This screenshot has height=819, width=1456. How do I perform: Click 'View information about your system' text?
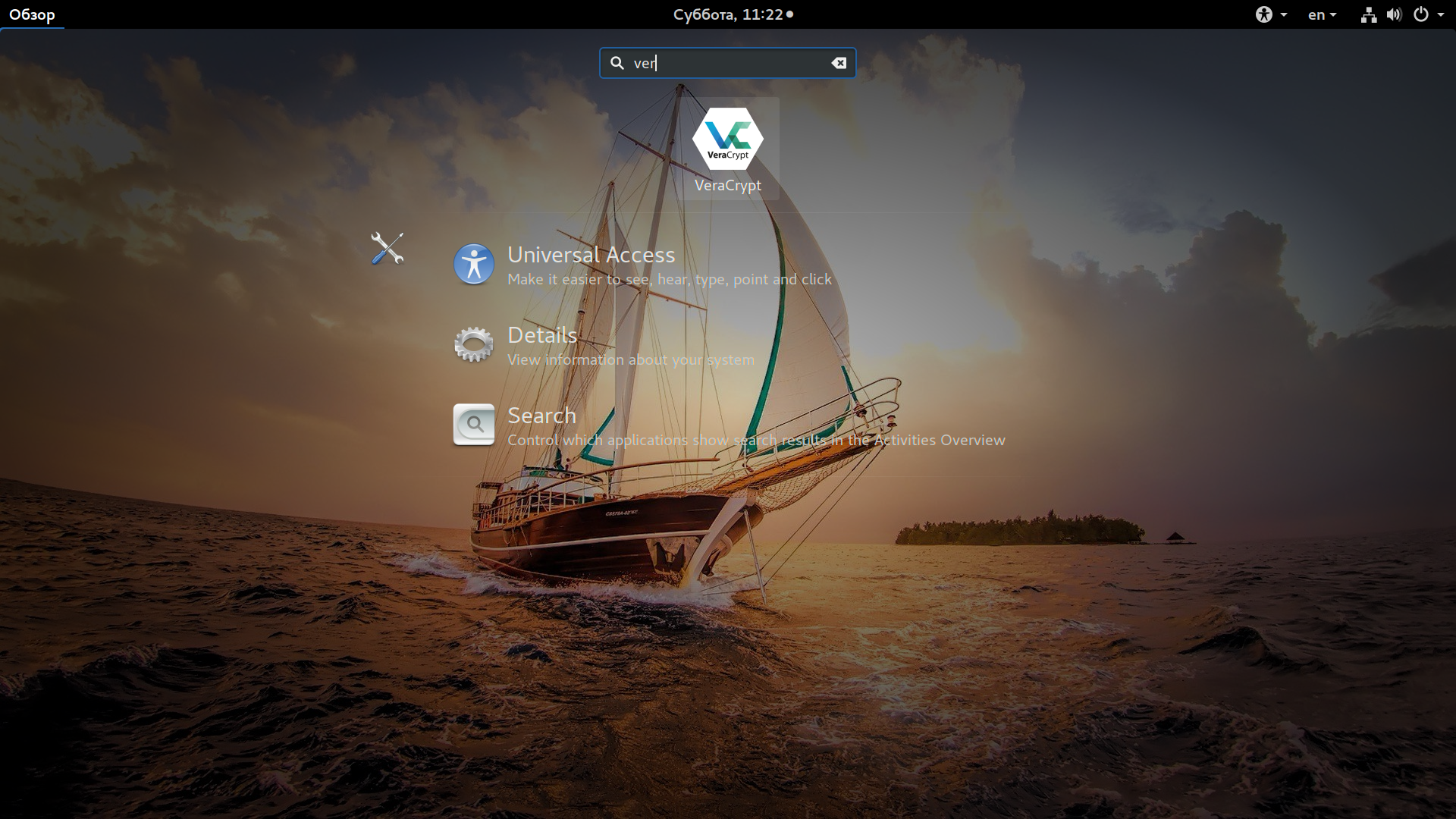tap(631, 360)
